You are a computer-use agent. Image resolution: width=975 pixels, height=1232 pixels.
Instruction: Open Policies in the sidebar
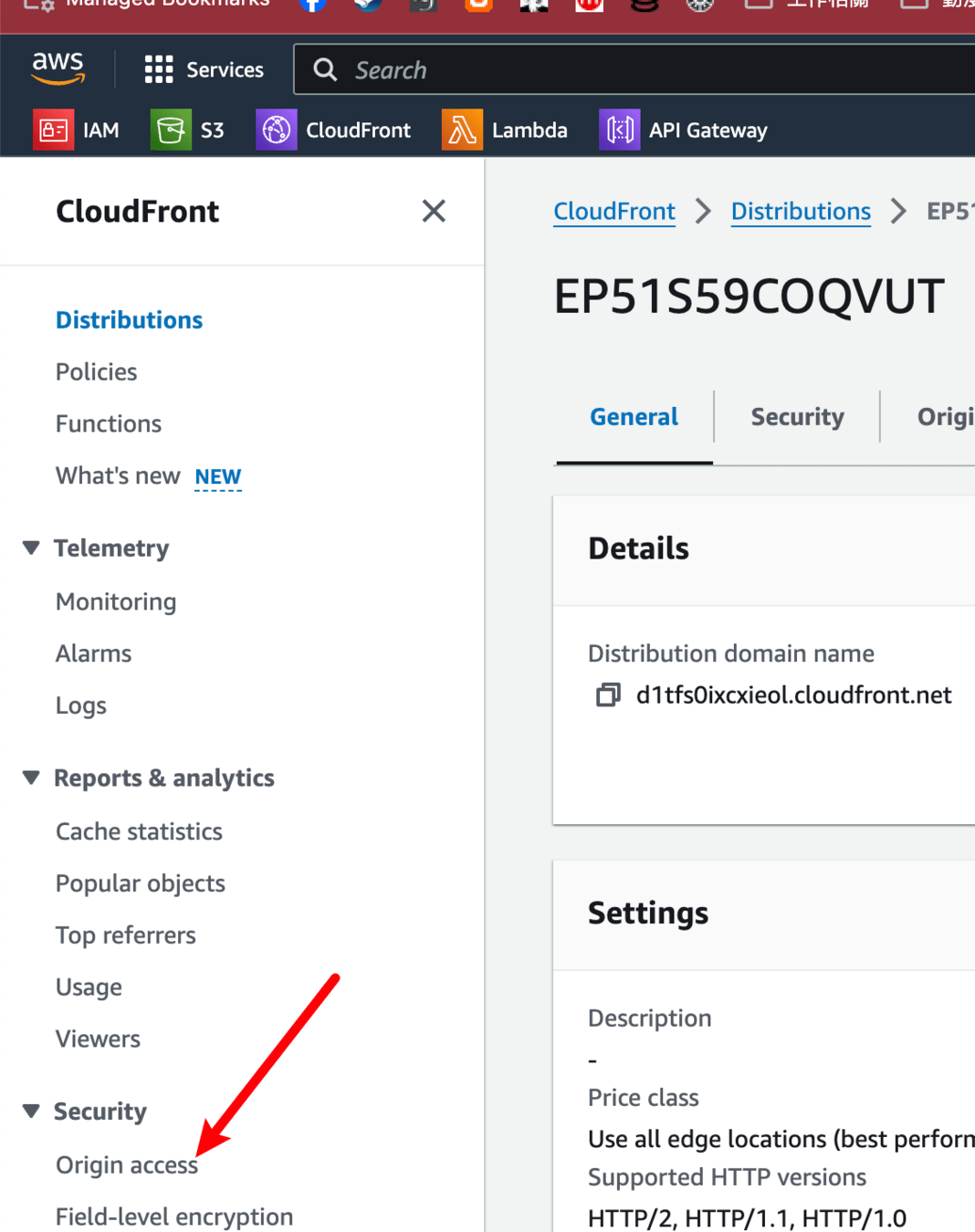click(x=96, y=372)
